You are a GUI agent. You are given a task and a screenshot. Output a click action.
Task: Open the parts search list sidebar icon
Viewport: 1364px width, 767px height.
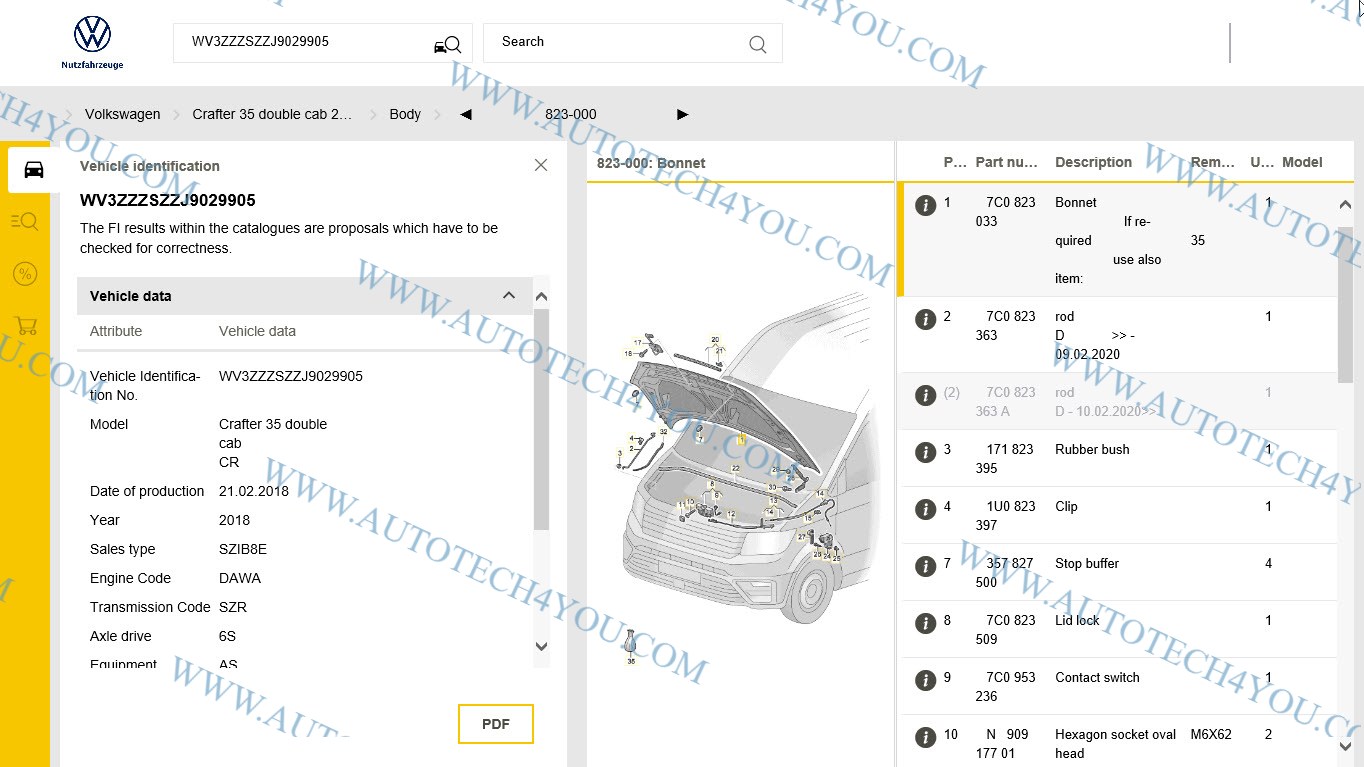25,221
